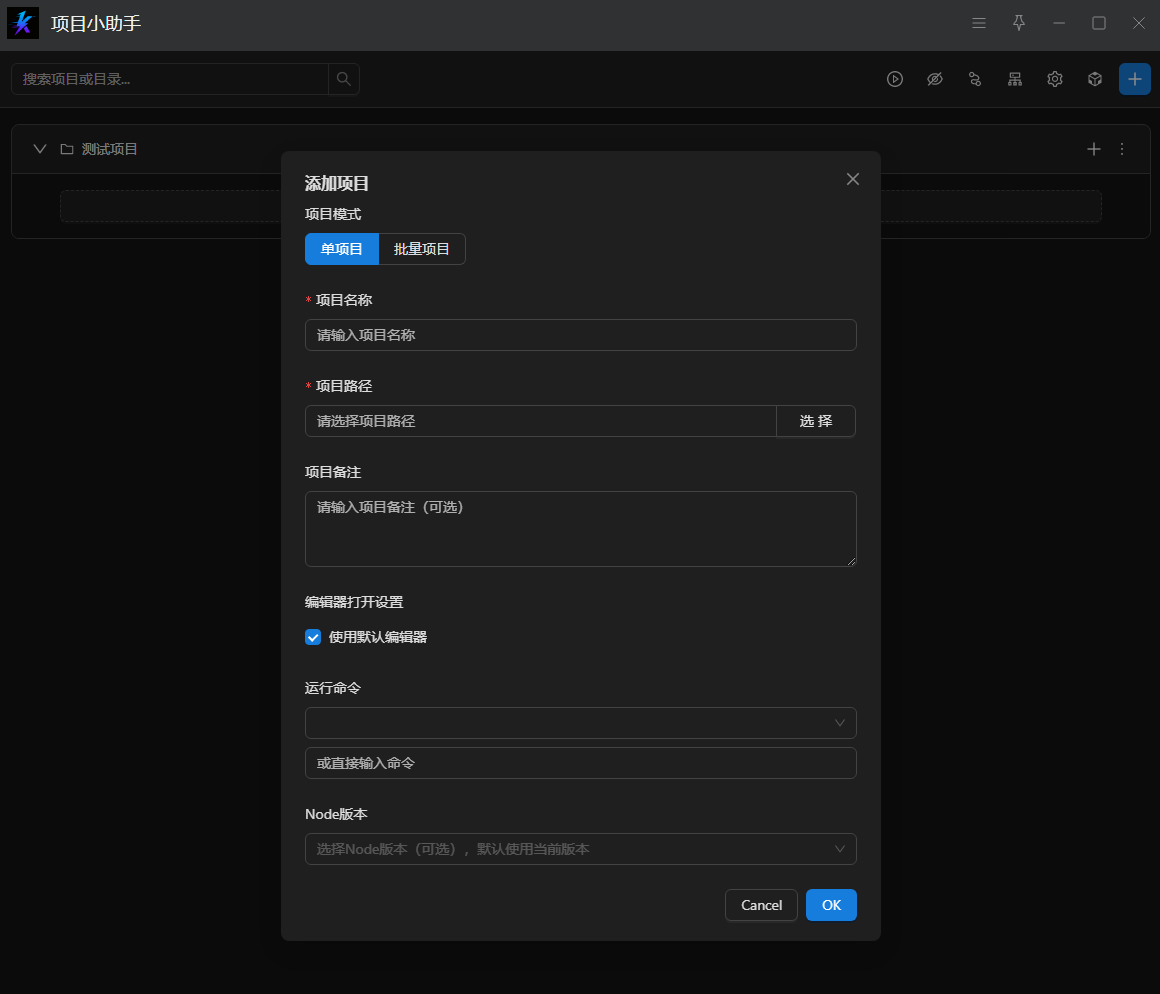Open the hamburger menu in title bar
Screen dimensions: 1160x994
(979, 23)
